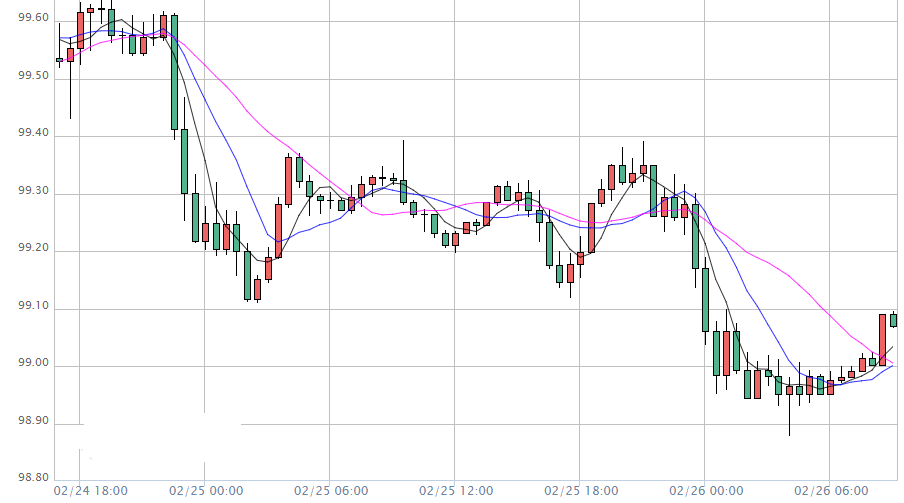
Task: Click the 02/25 06:00 time axis label
Action: point(331,492)
